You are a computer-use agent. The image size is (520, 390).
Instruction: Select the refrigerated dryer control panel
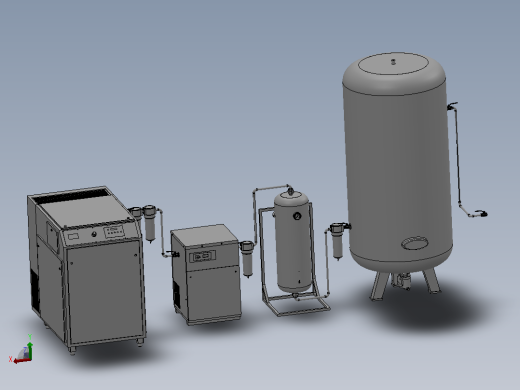click(204, 256)
